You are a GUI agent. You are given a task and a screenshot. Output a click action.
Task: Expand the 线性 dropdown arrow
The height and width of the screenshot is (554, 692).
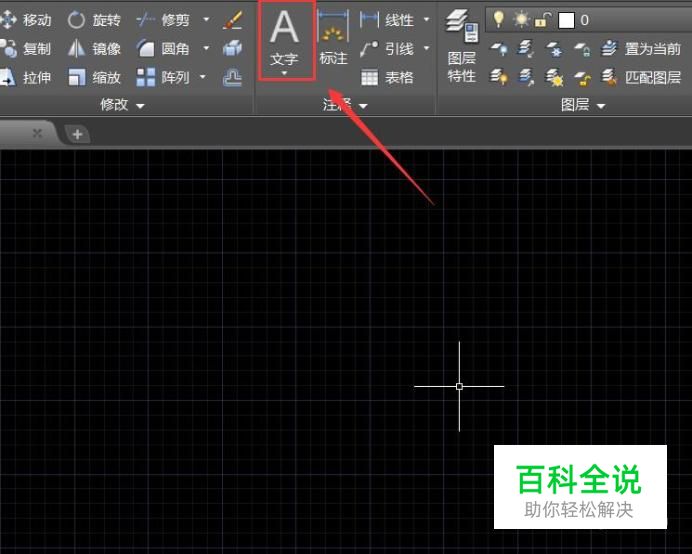click(x=426, y=19)
